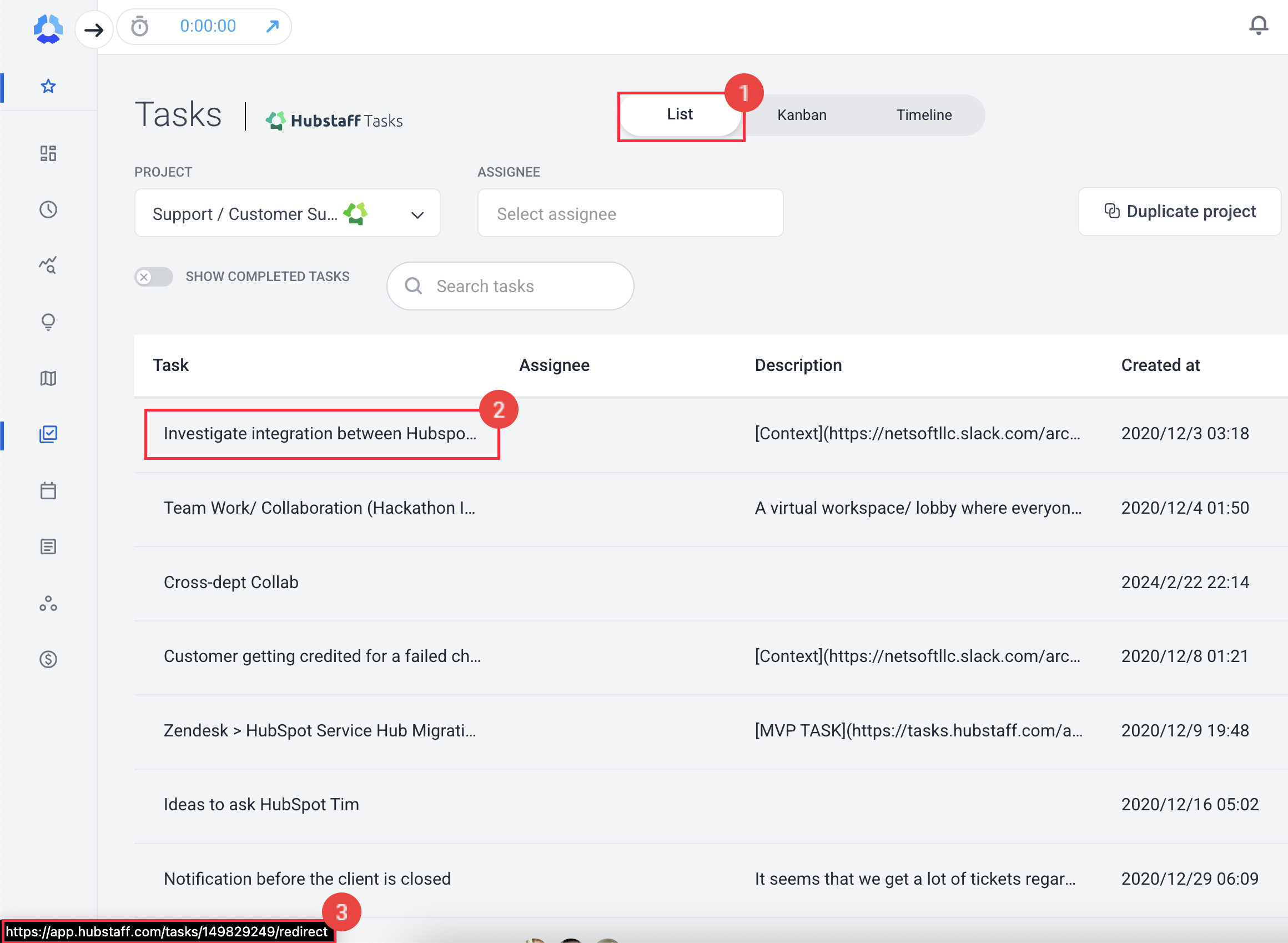
Task: Click the Created at column header
Action: coord(1160,365)
